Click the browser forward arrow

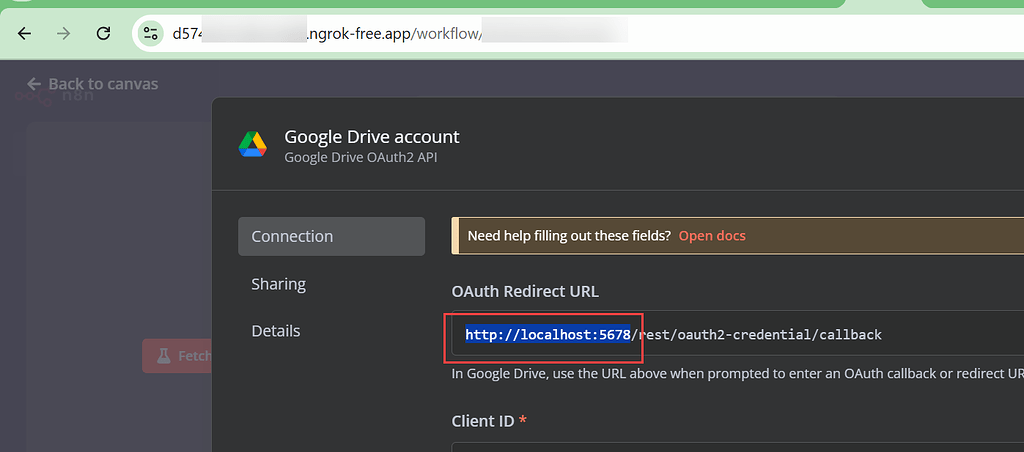pyautogui.click(x=63, y=33)
